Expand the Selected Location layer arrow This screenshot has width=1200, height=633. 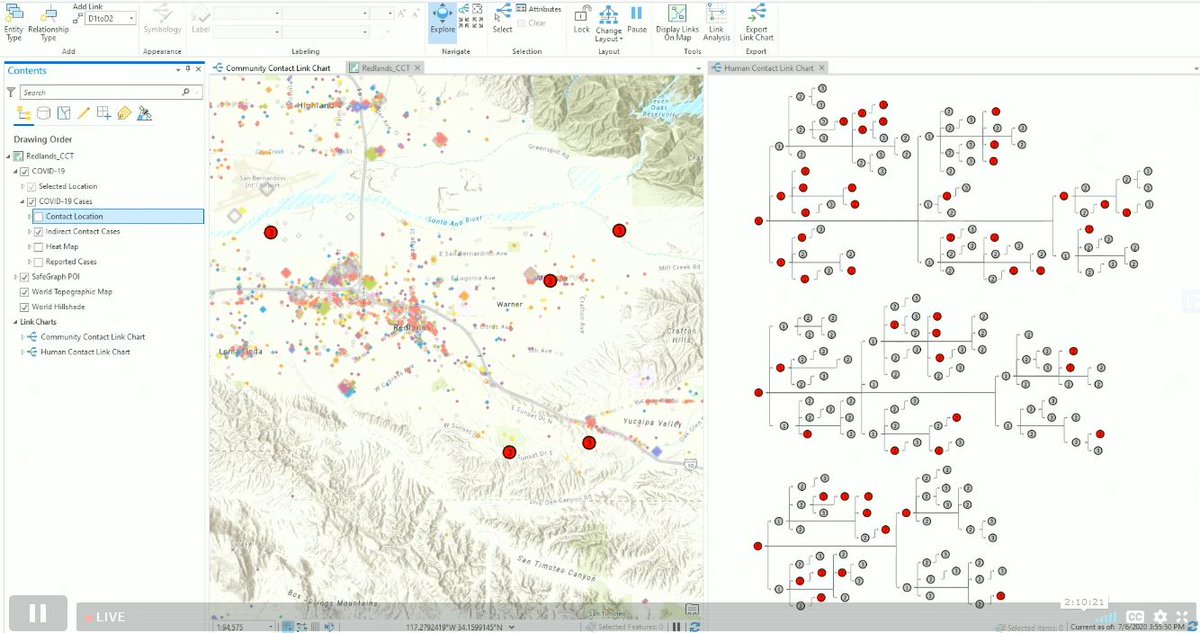(22, 186)
